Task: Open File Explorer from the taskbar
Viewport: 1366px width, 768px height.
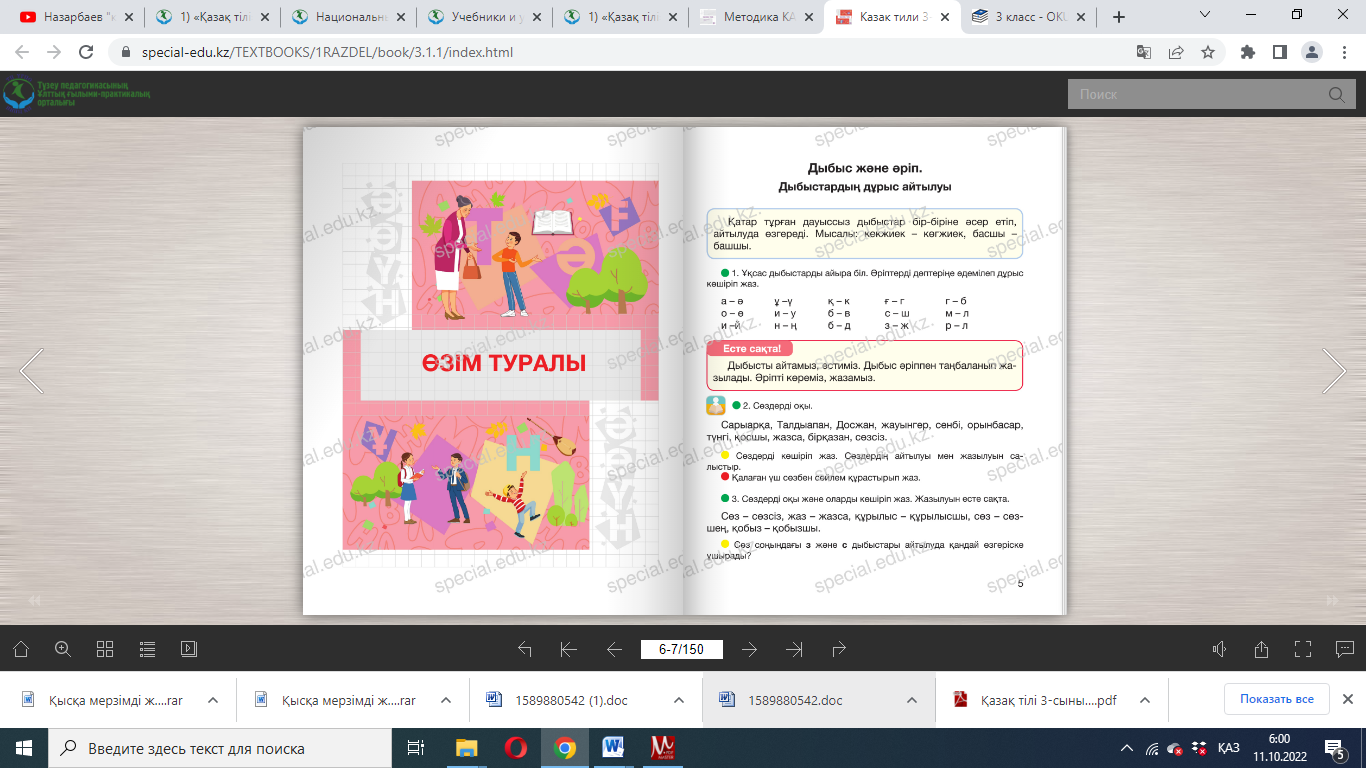Action: [466, 748]
